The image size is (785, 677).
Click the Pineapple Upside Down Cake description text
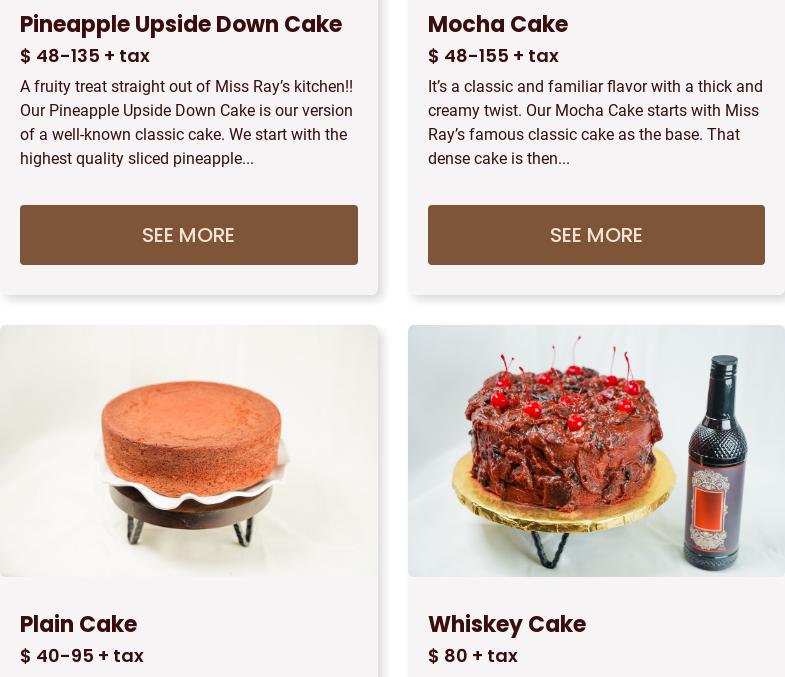pos(187,123)
